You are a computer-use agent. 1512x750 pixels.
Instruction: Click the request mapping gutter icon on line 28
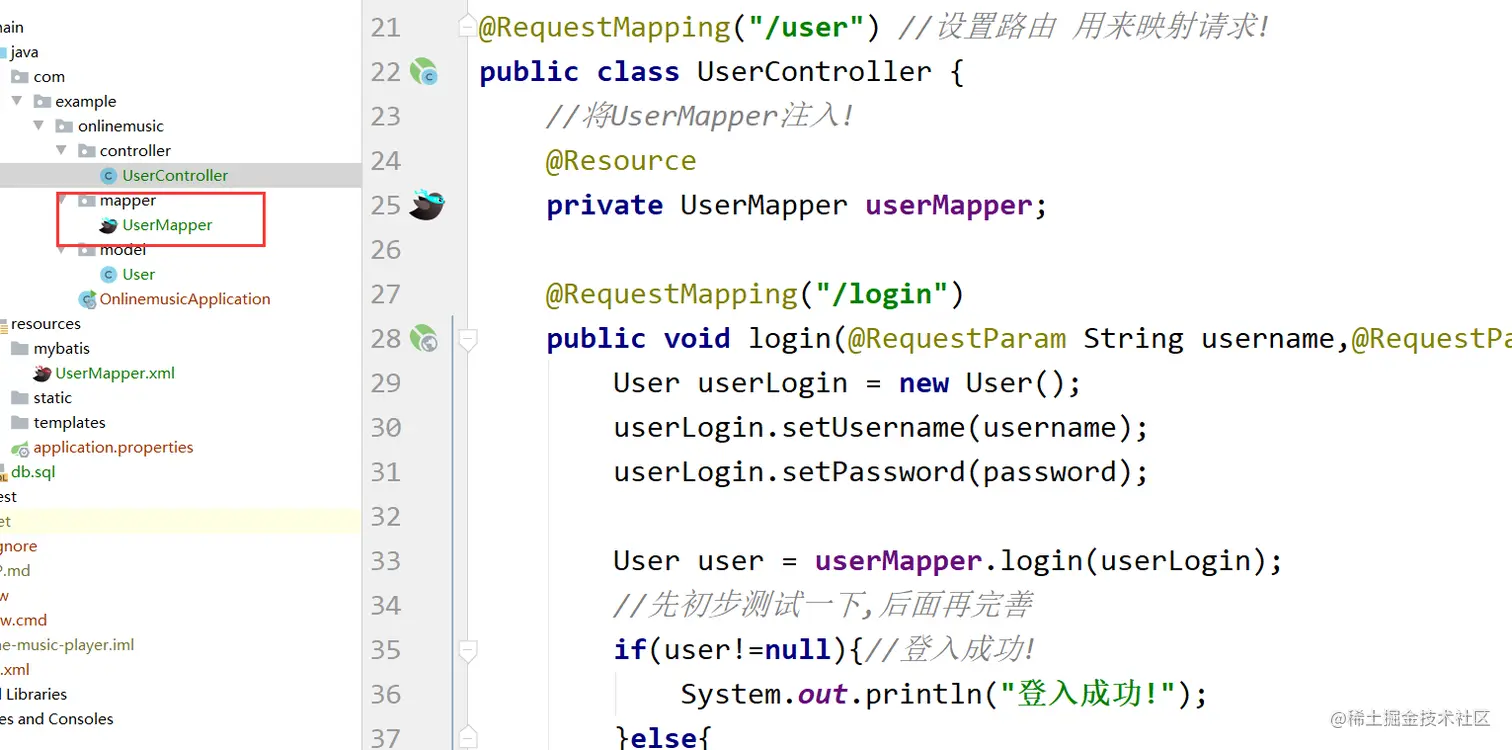[x=425, y=339]
